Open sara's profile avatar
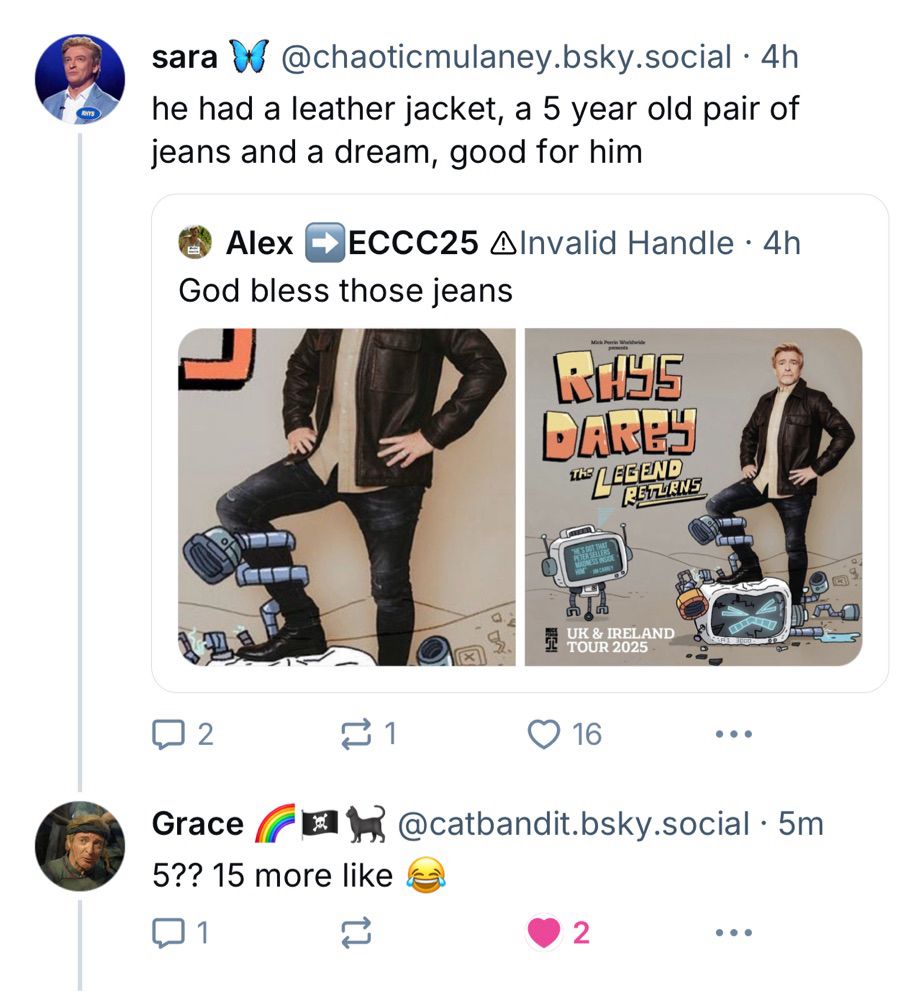924x993 pixels. coord(80,79)
